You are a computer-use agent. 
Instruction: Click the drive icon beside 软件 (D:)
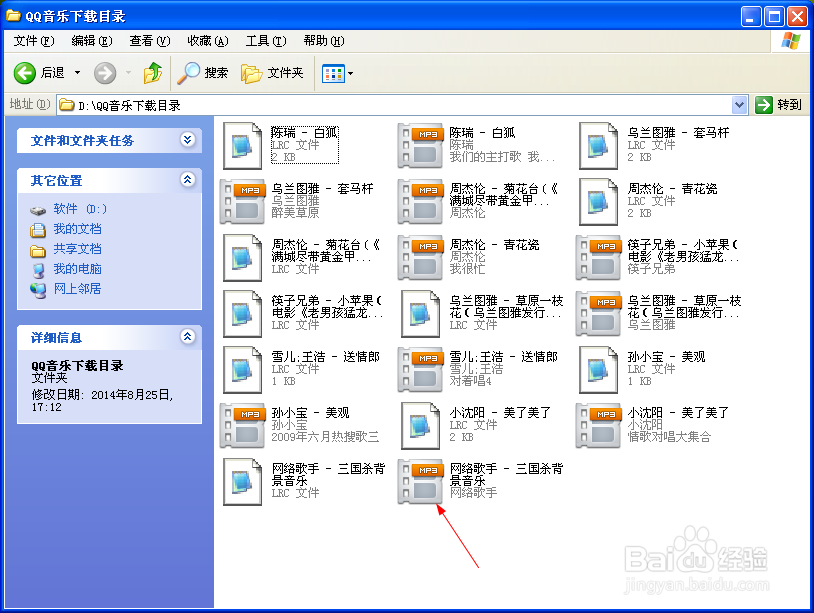(38, 210)
